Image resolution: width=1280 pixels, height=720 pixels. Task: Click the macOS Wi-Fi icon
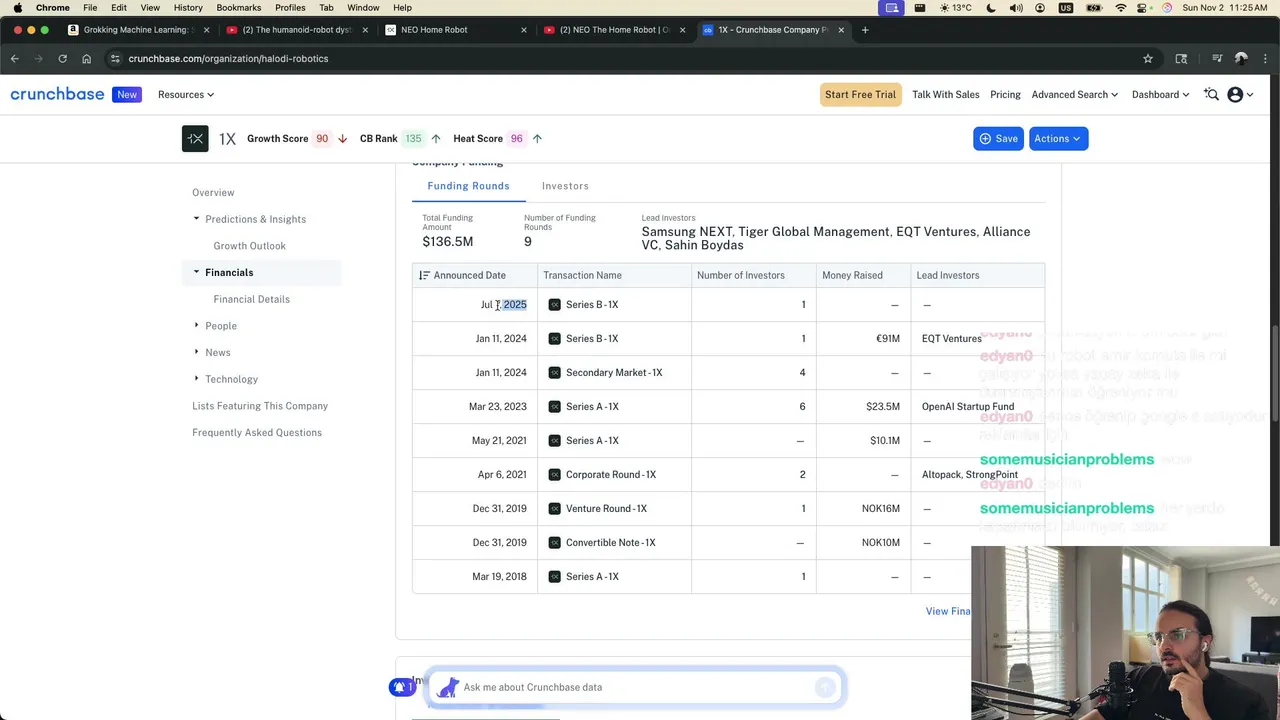pyautogui.click(x=1120, y=7)
